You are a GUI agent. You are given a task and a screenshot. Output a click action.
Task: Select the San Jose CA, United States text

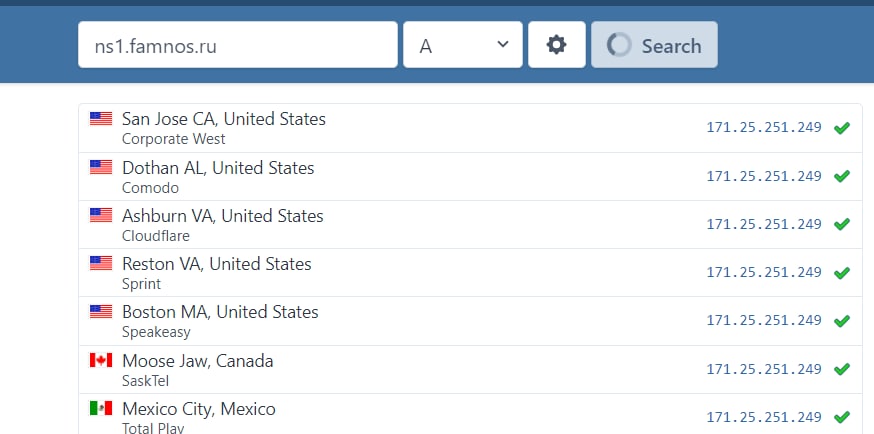[224, 119]
